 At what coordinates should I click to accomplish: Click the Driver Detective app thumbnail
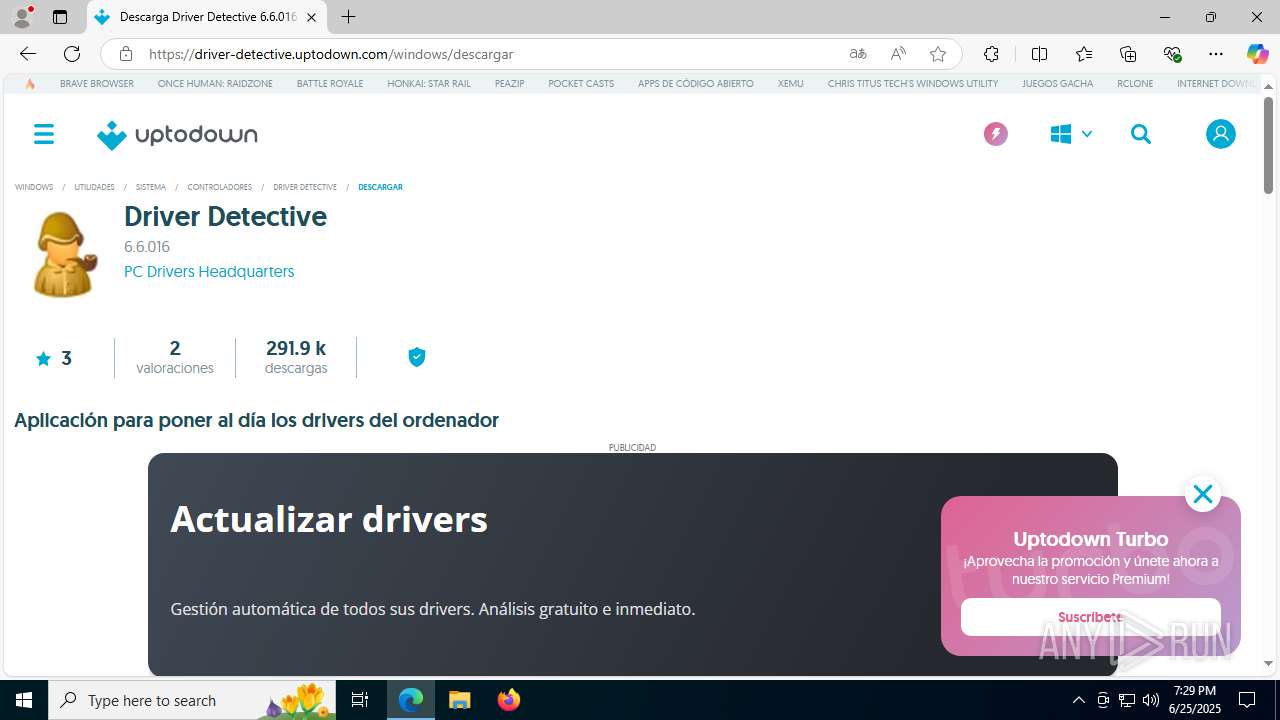tap(65, 254)
